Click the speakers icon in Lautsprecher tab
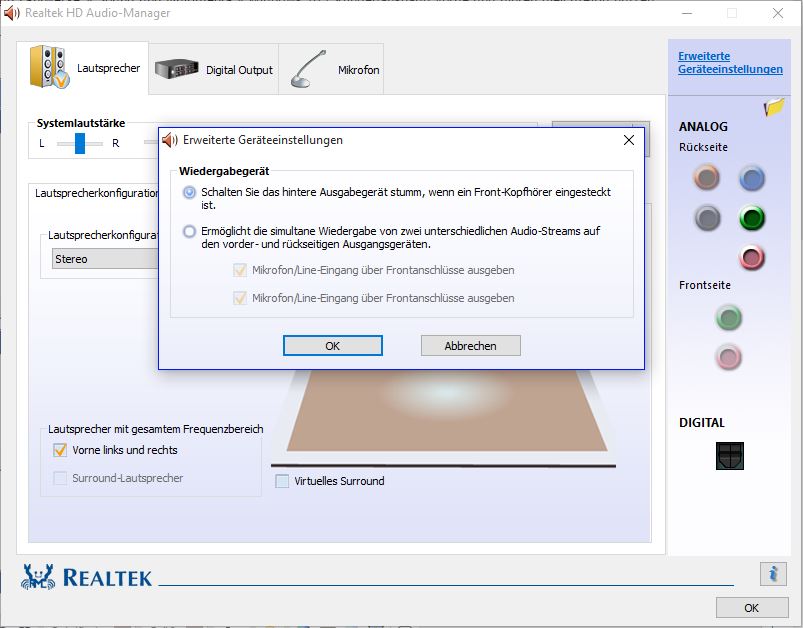Image resolution: width=803 pixels, height=628 pixels. coord(49,67)
